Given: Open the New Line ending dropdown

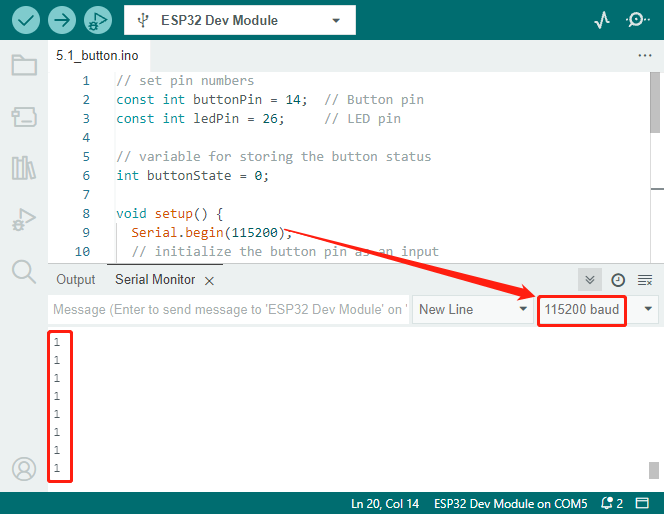Looking at the screenshot, I should coord(473,310).
